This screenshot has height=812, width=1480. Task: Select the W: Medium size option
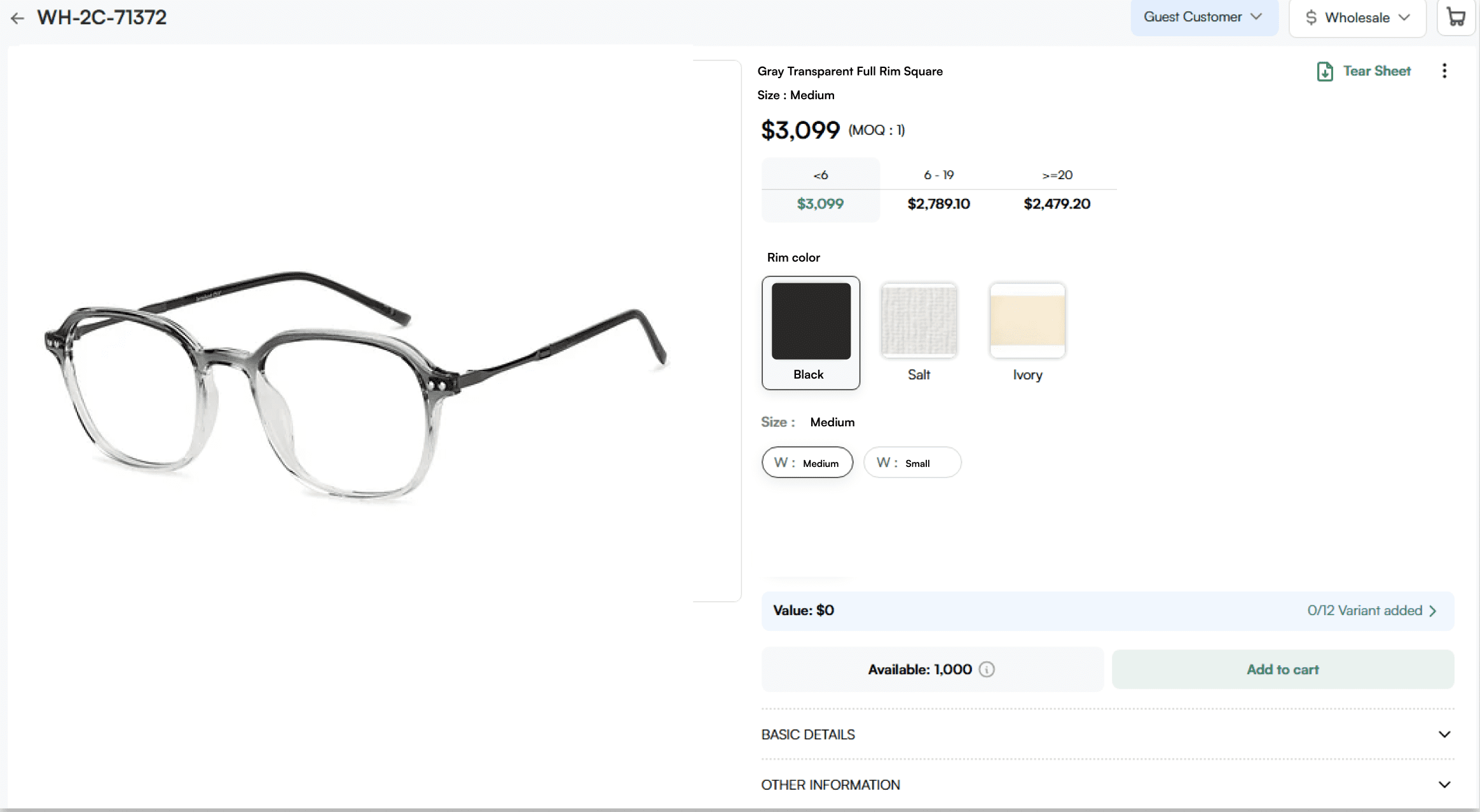(x=807, y=463)
